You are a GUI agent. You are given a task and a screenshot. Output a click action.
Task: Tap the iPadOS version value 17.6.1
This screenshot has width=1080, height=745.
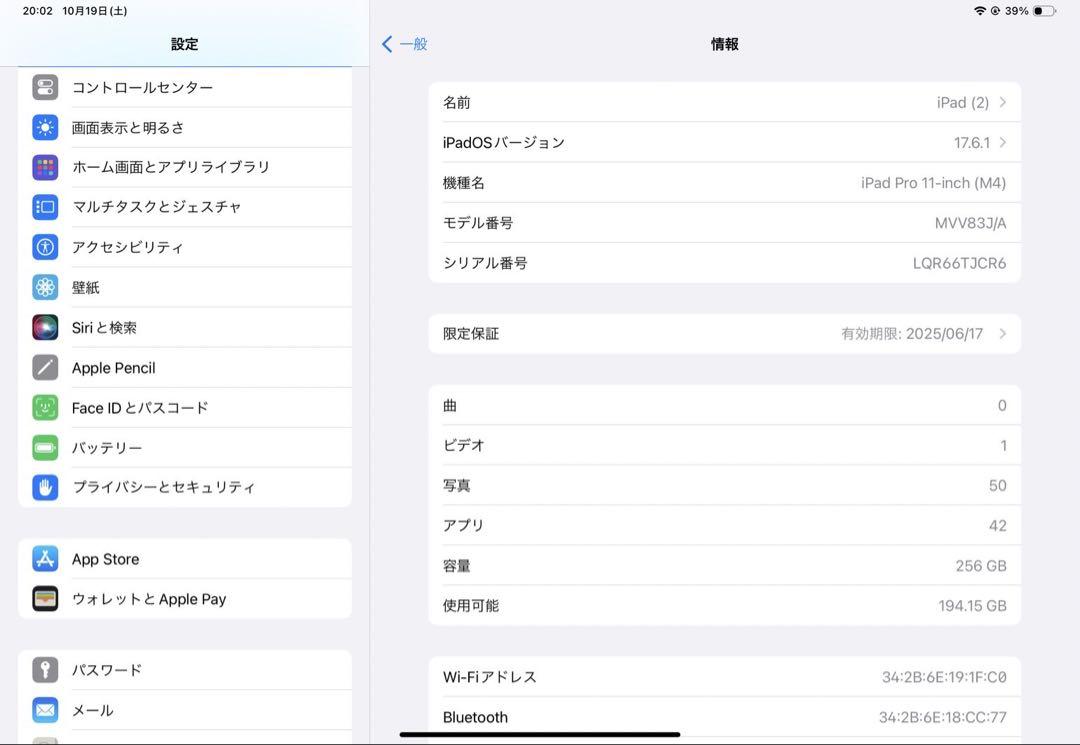point(971,143)
